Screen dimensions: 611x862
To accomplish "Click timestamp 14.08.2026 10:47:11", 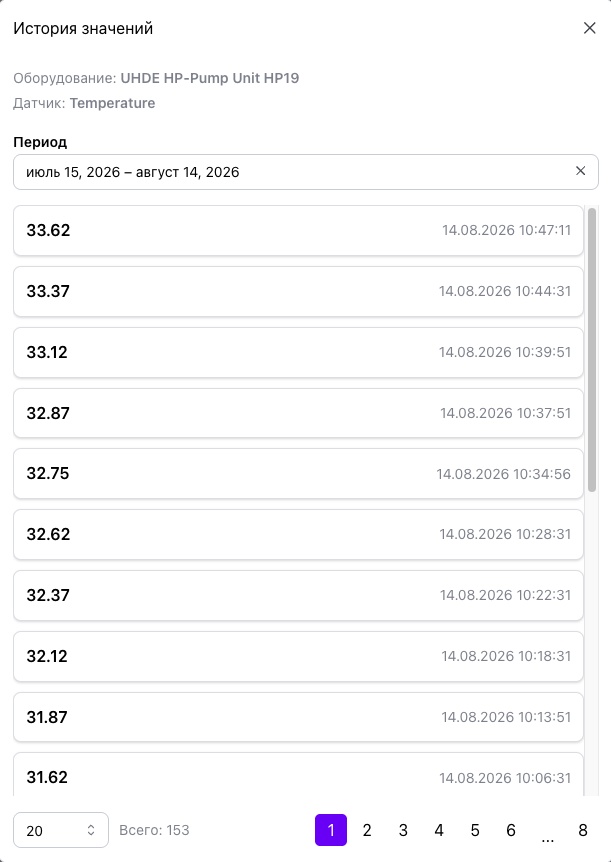I will click(x=507, y=230).
